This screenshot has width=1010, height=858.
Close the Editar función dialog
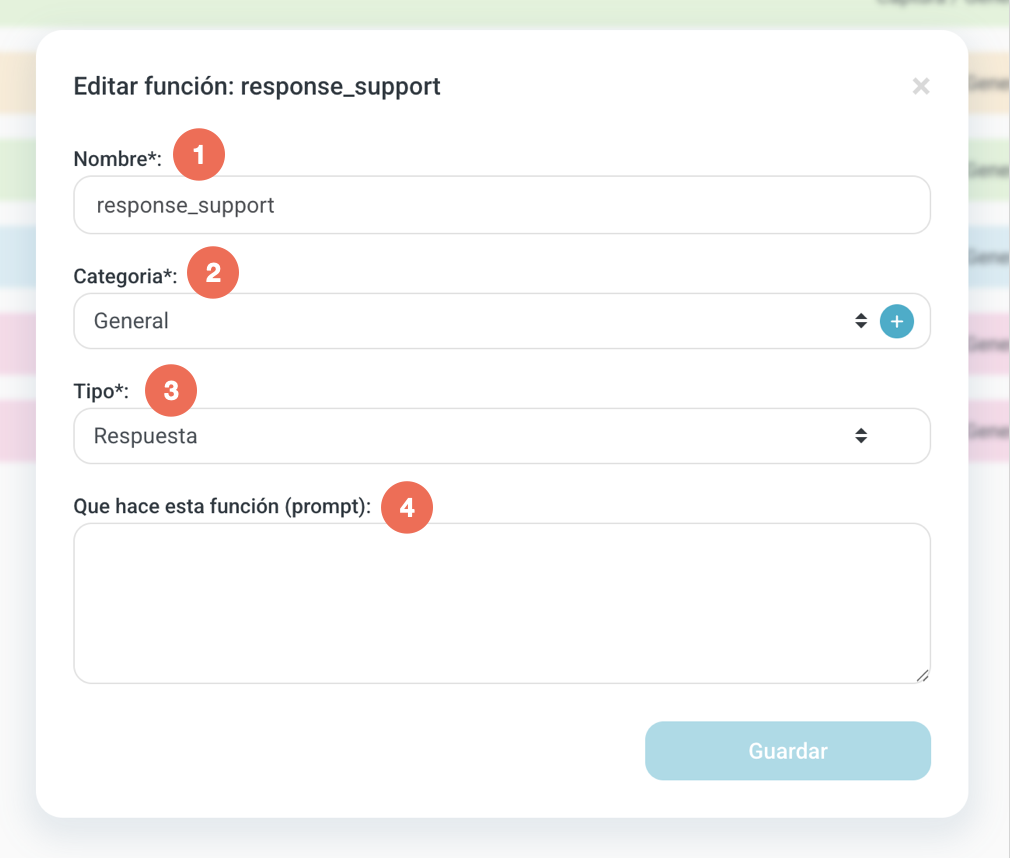(x=921, y=87)
